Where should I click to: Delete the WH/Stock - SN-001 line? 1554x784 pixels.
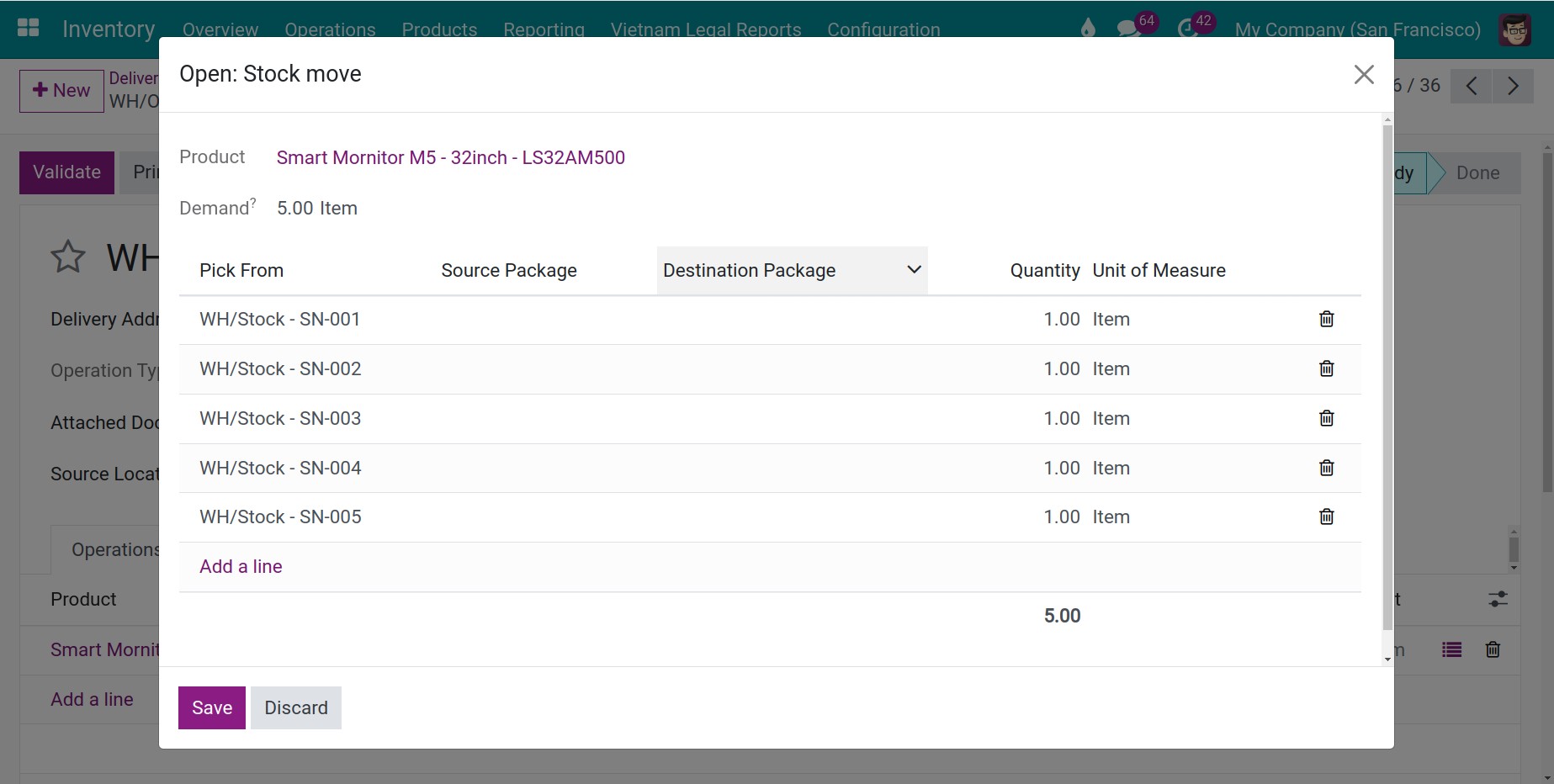point(1327,319)
